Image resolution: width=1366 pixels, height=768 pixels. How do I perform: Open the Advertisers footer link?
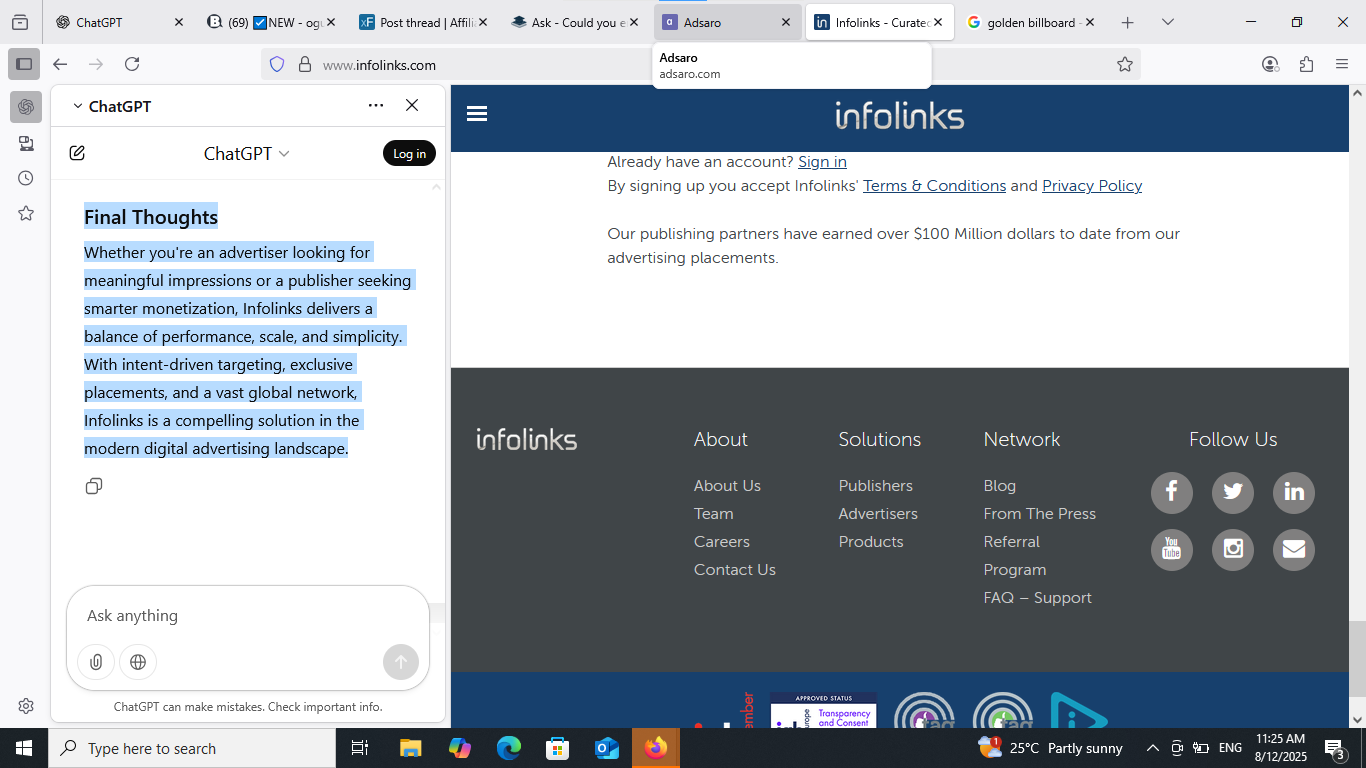tap(878, 514)
